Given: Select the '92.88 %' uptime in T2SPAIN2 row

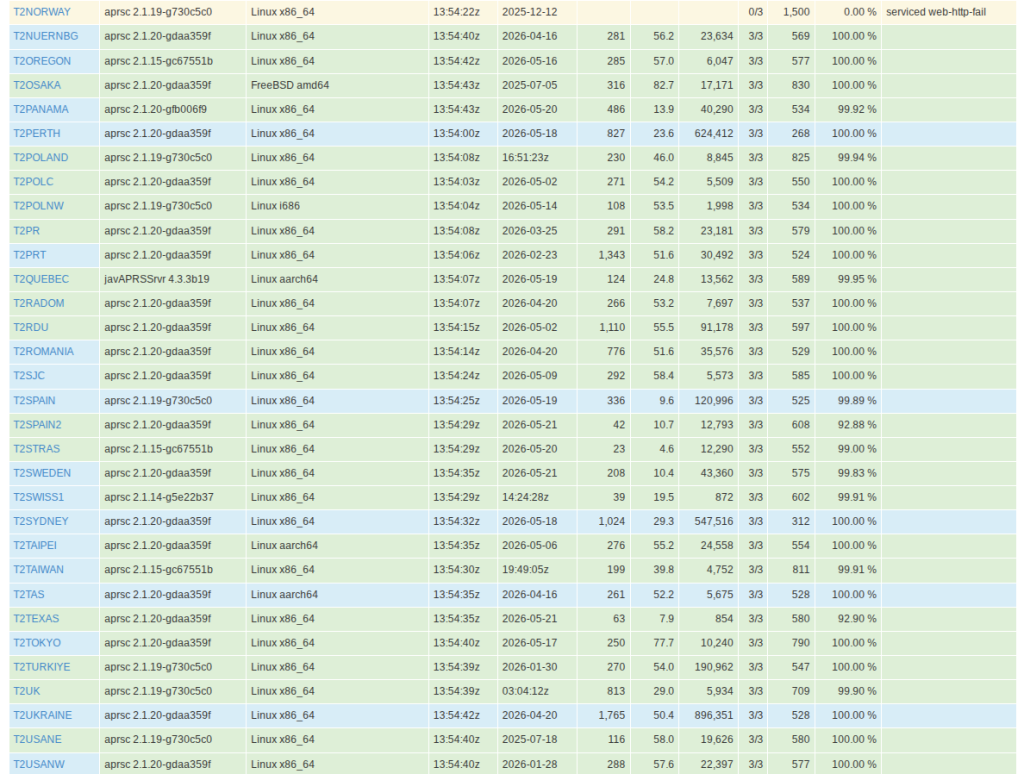Looking at the screenshot, I should click(x=857, y=425).
